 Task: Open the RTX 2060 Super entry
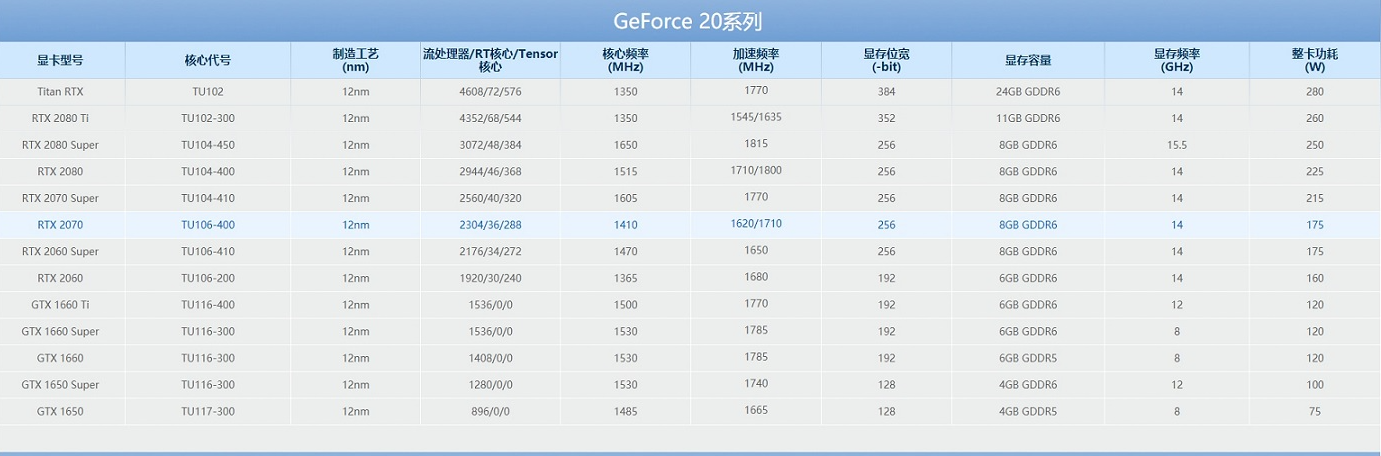tap(60, 252)
